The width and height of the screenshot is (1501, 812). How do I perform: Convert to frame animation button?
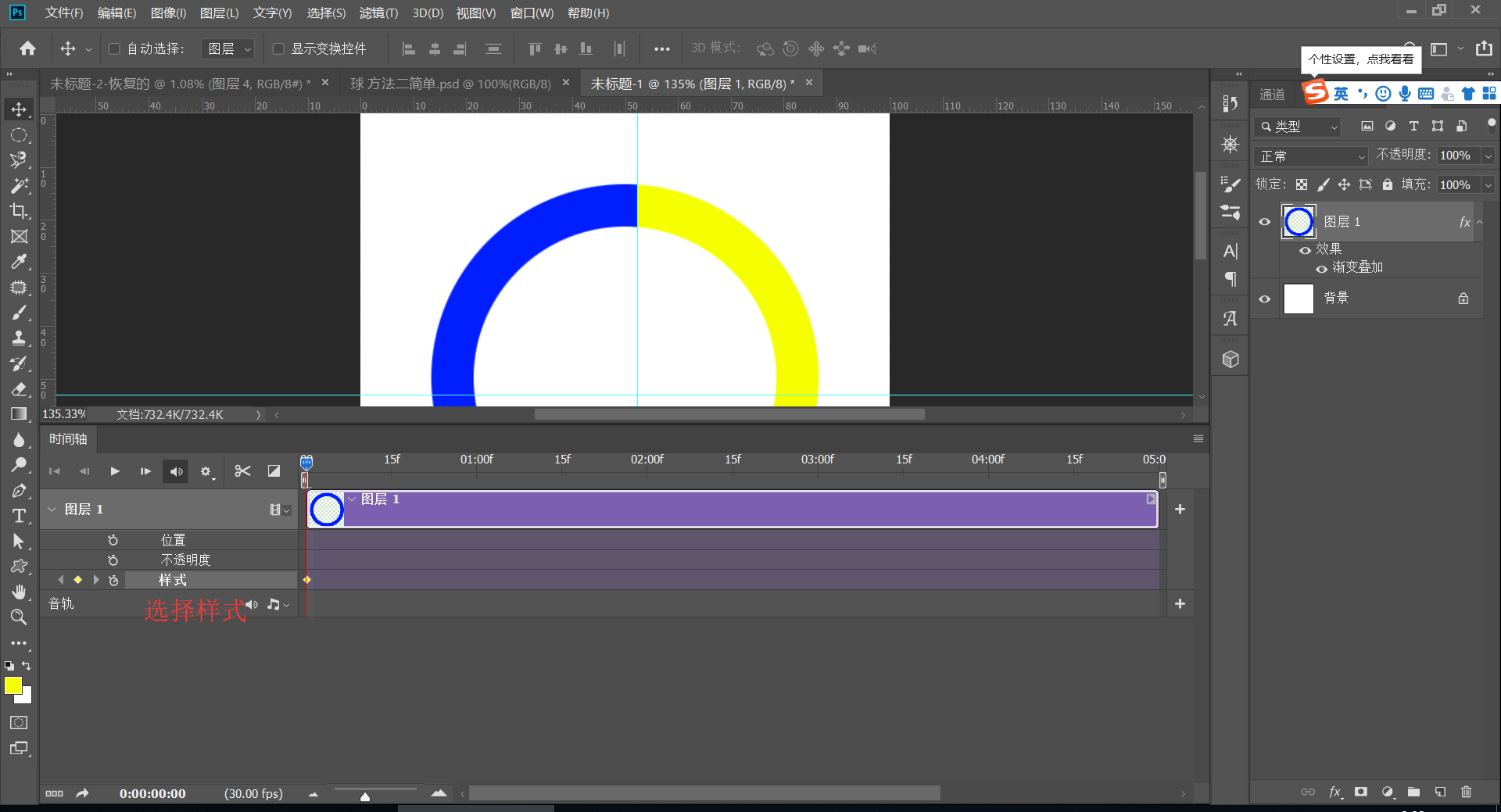coord(54,793)
